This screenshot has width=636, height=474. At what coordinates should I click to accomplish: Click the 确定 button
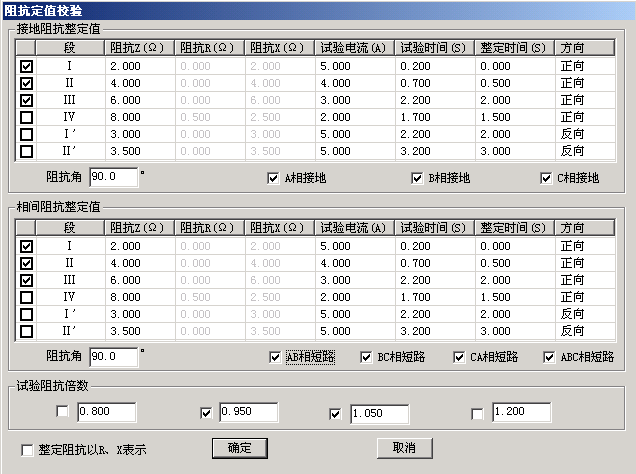pyautogui.click(x=240, y=448)
